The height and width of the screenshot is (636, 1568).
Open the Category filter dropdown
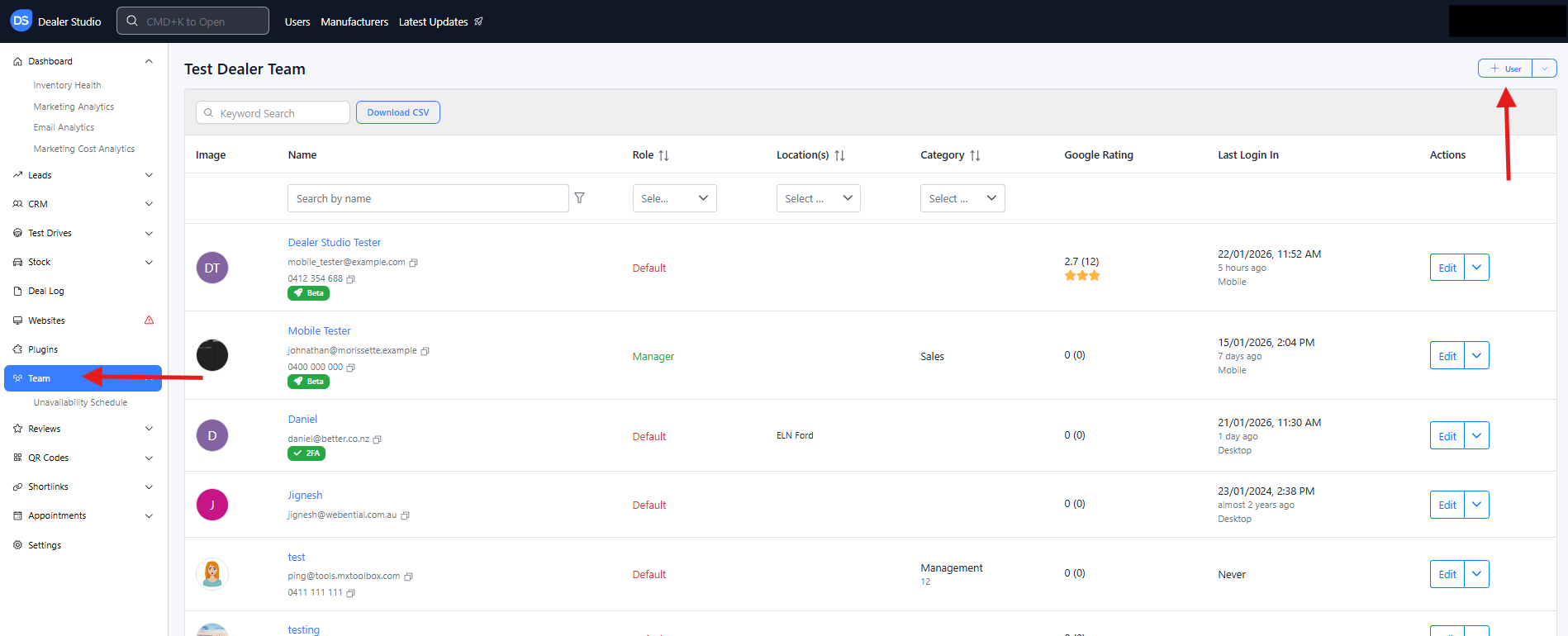(x=962, y=198)
